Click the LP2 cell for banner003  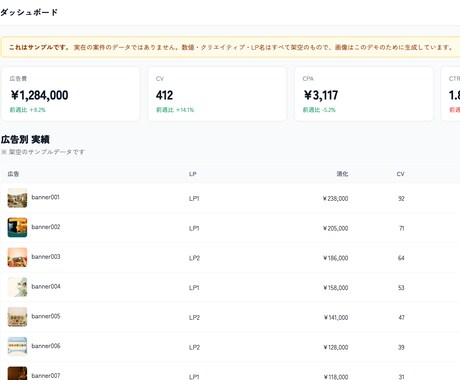coord(194,258)
